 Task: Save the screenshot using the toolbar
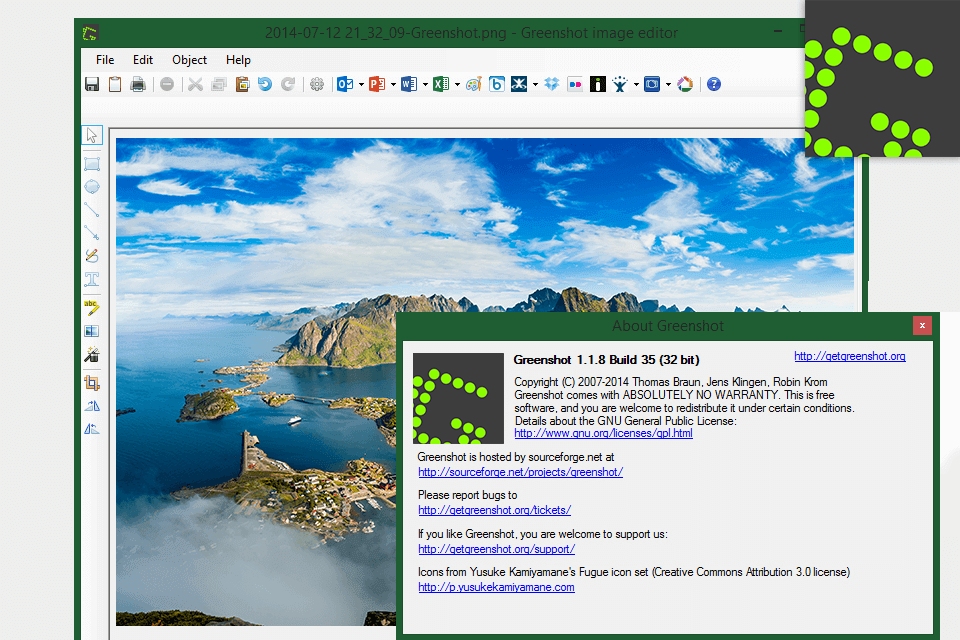[91, 84]
